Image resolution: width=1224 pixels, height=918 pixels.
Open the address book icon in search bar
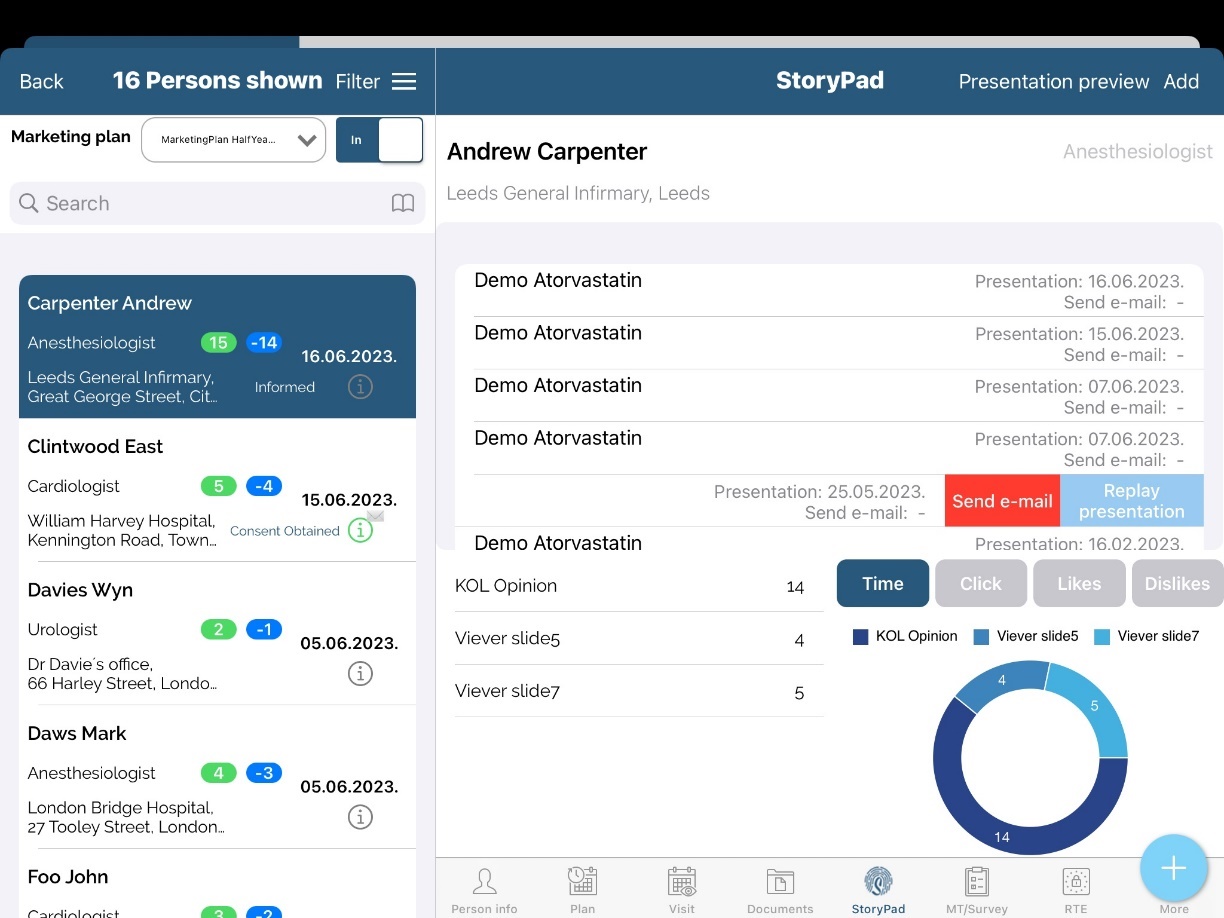click(402, 204)
